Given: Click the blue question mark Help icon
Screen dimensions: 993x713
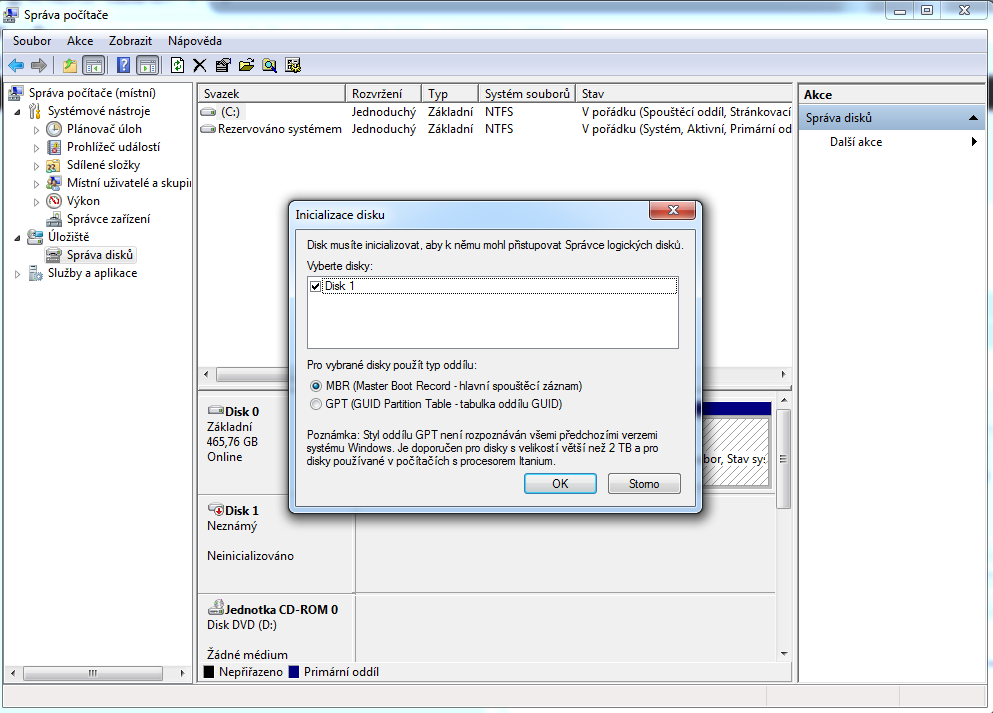Looking at the screenshot, I should pyautogui.click(x=124, y=65).
